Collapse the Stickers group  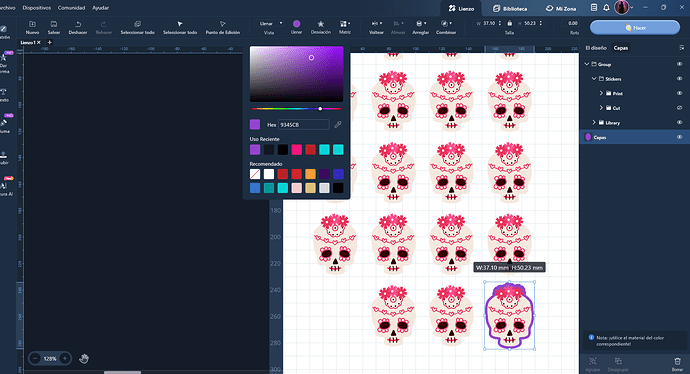[594, 79]
